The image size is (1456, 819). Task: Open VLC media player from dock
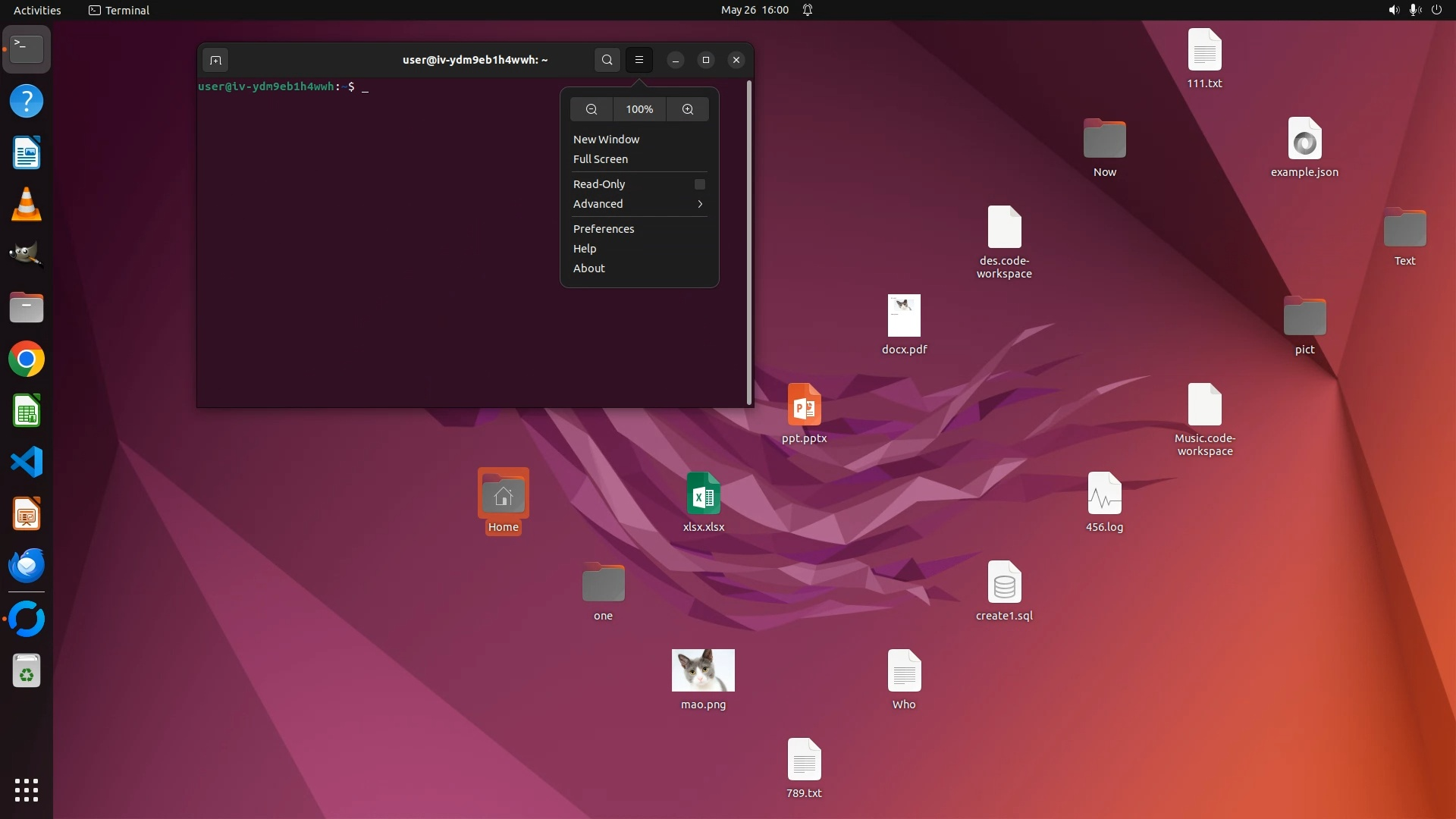(x=27, y=205)
